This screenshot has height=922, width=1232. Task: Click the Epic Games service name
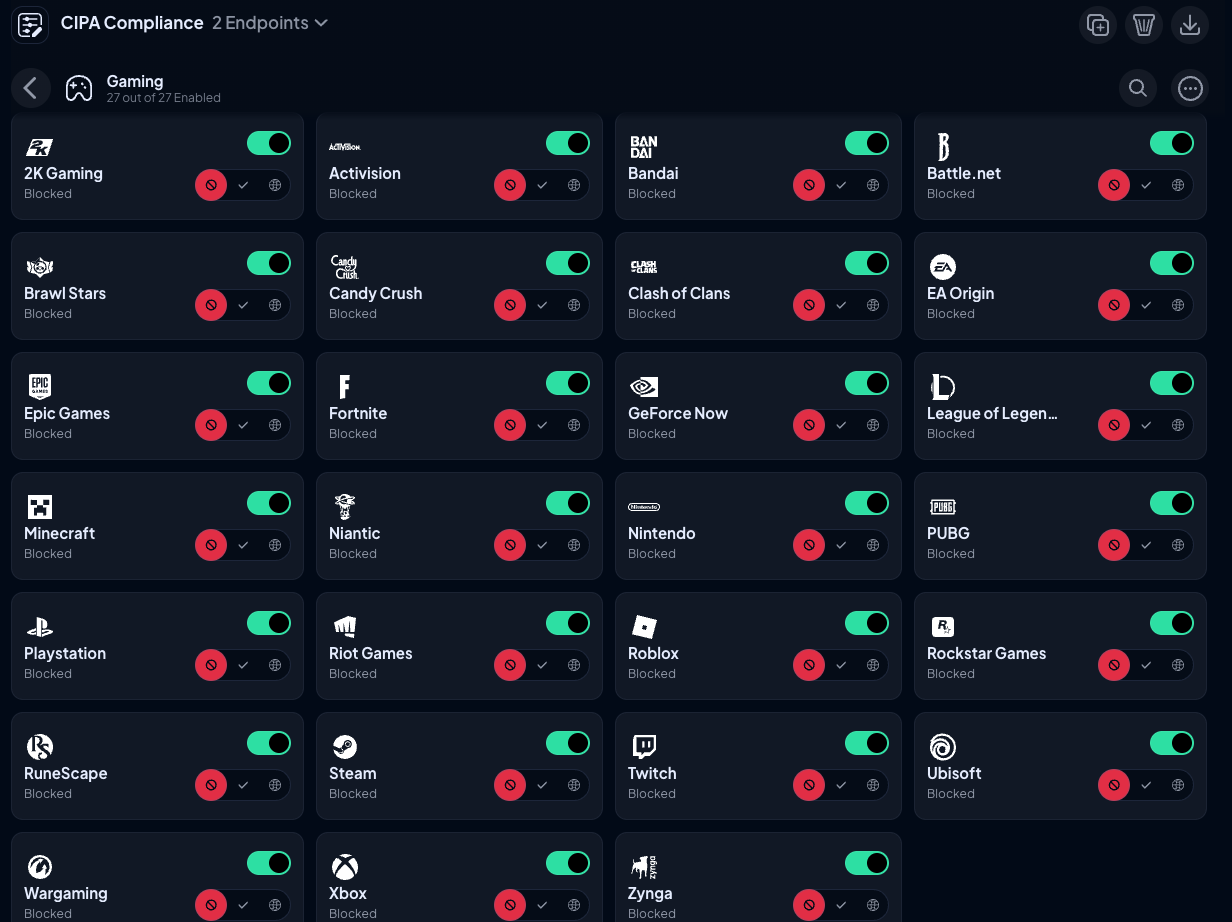(x=67, y=413)
